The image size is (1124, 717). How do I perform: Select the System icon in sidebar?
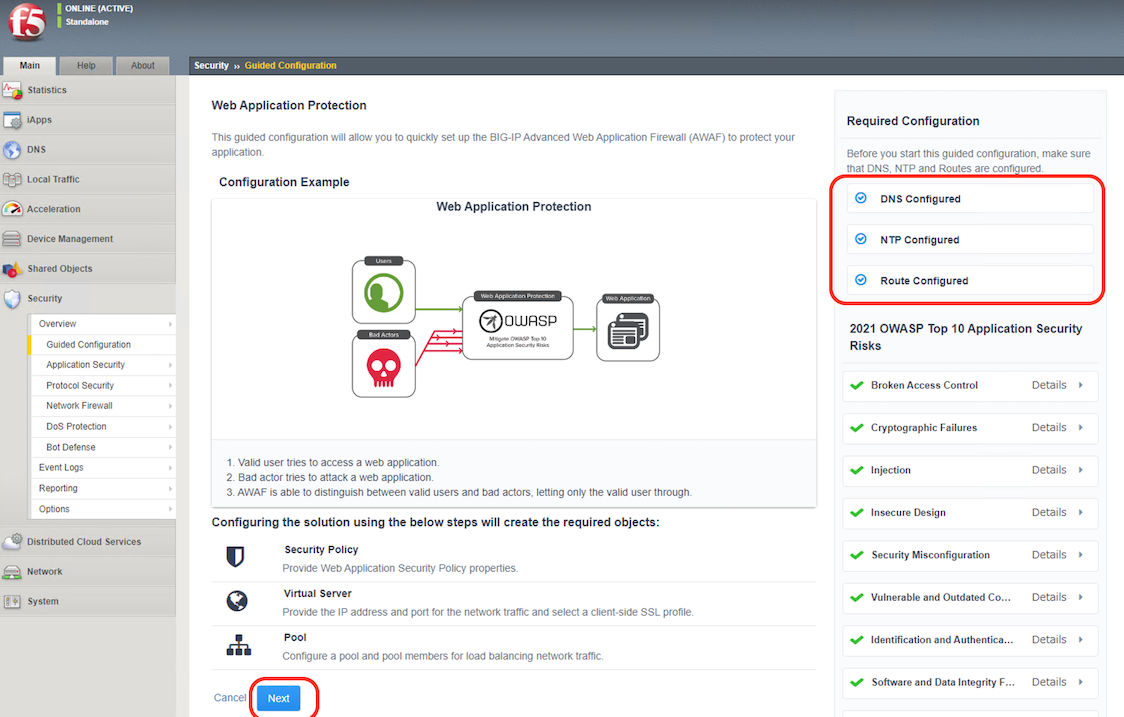12,602
